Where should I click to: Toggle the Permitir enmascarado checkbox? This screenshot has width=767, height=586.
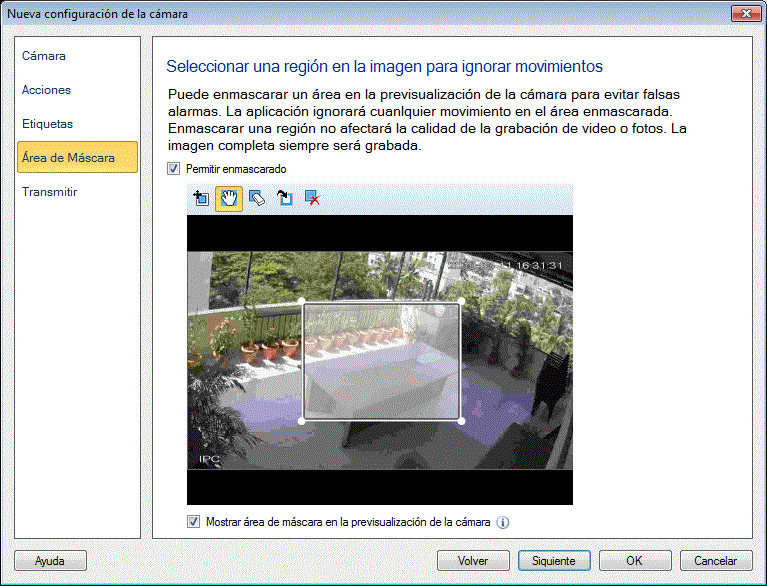tap(174, 169)
